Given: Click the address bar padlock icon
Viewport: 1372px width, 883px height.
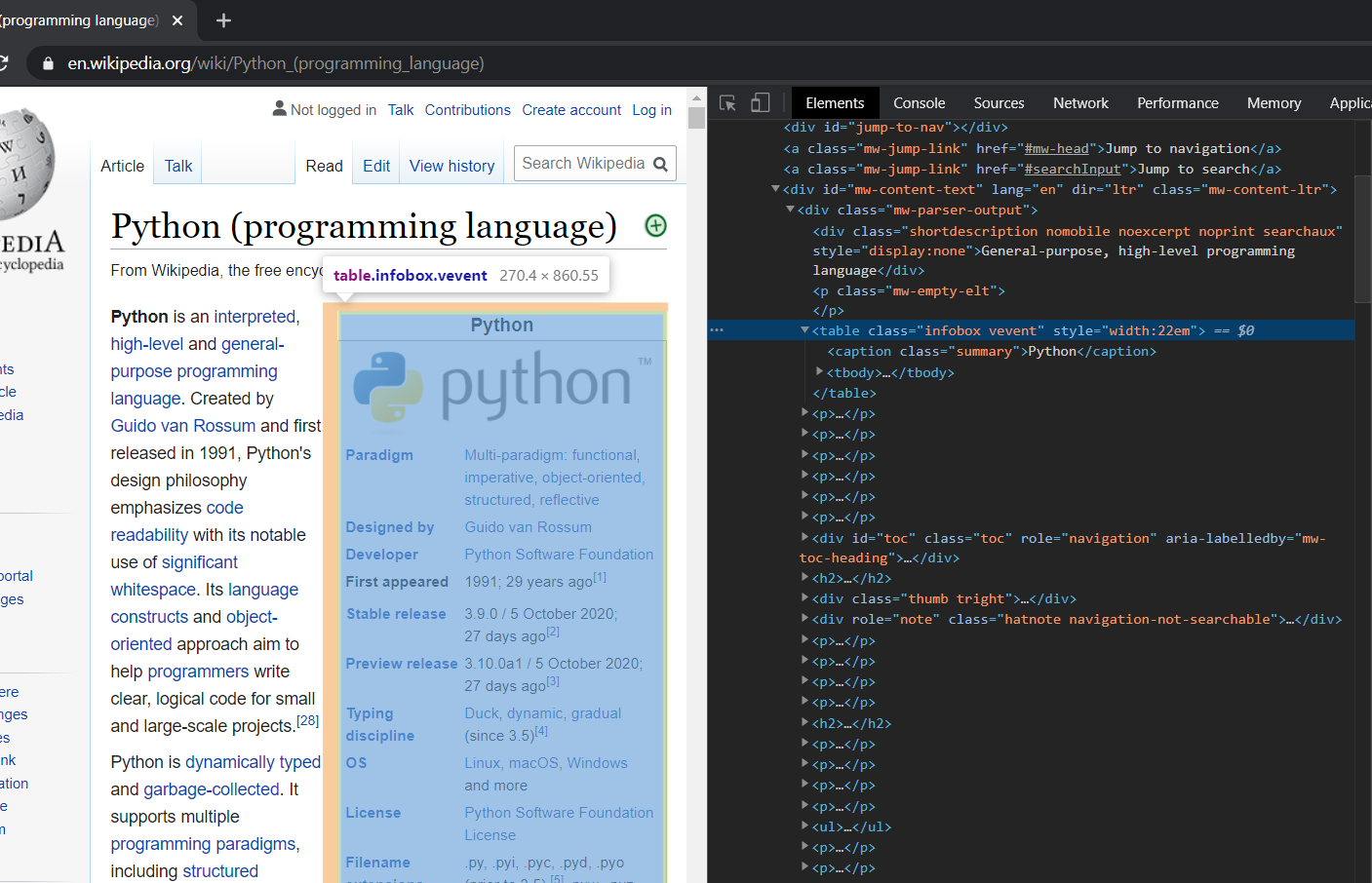Looking at the screenshot, I should (48, 63).
